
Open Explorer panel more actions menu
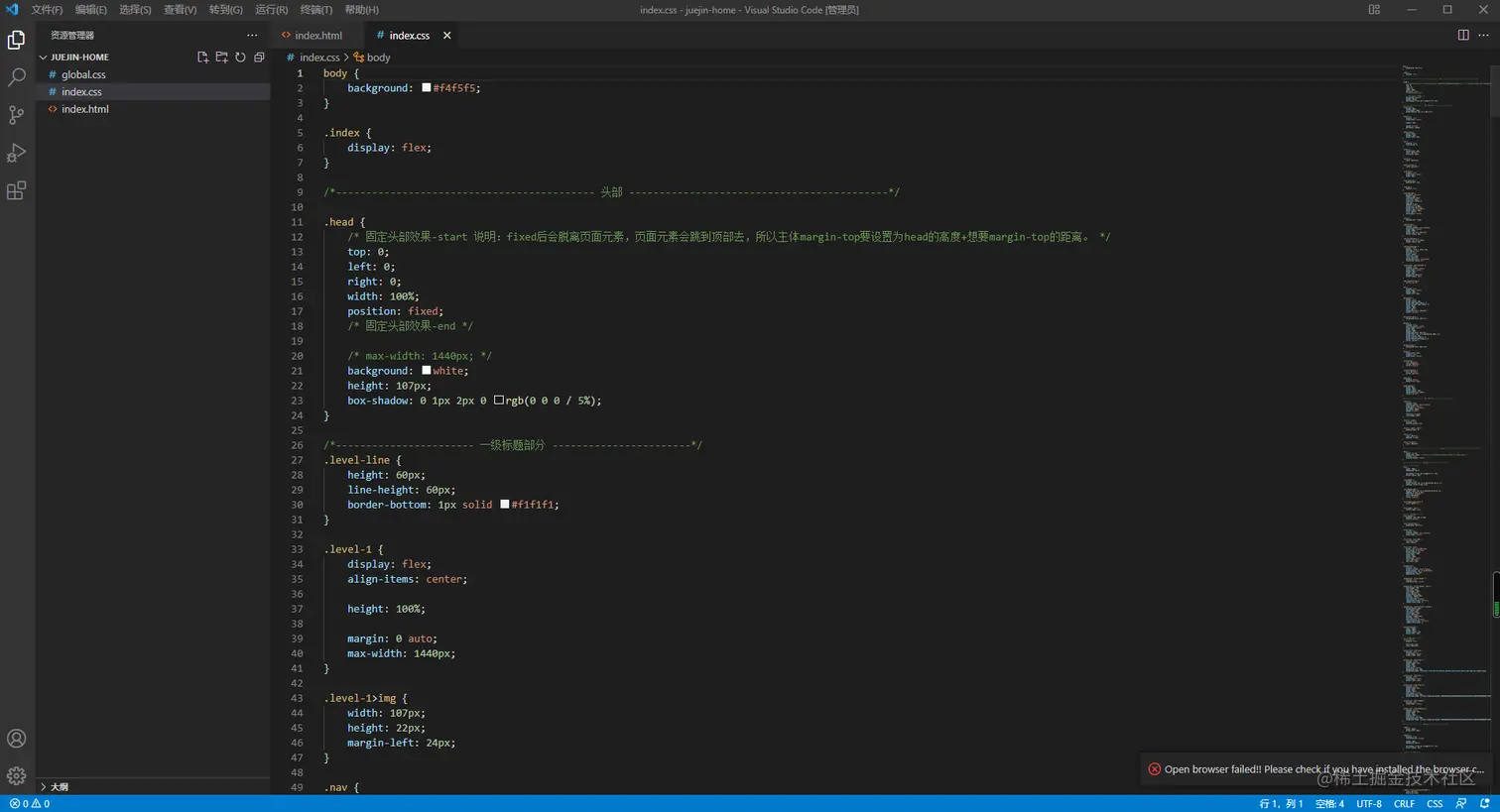252,35
